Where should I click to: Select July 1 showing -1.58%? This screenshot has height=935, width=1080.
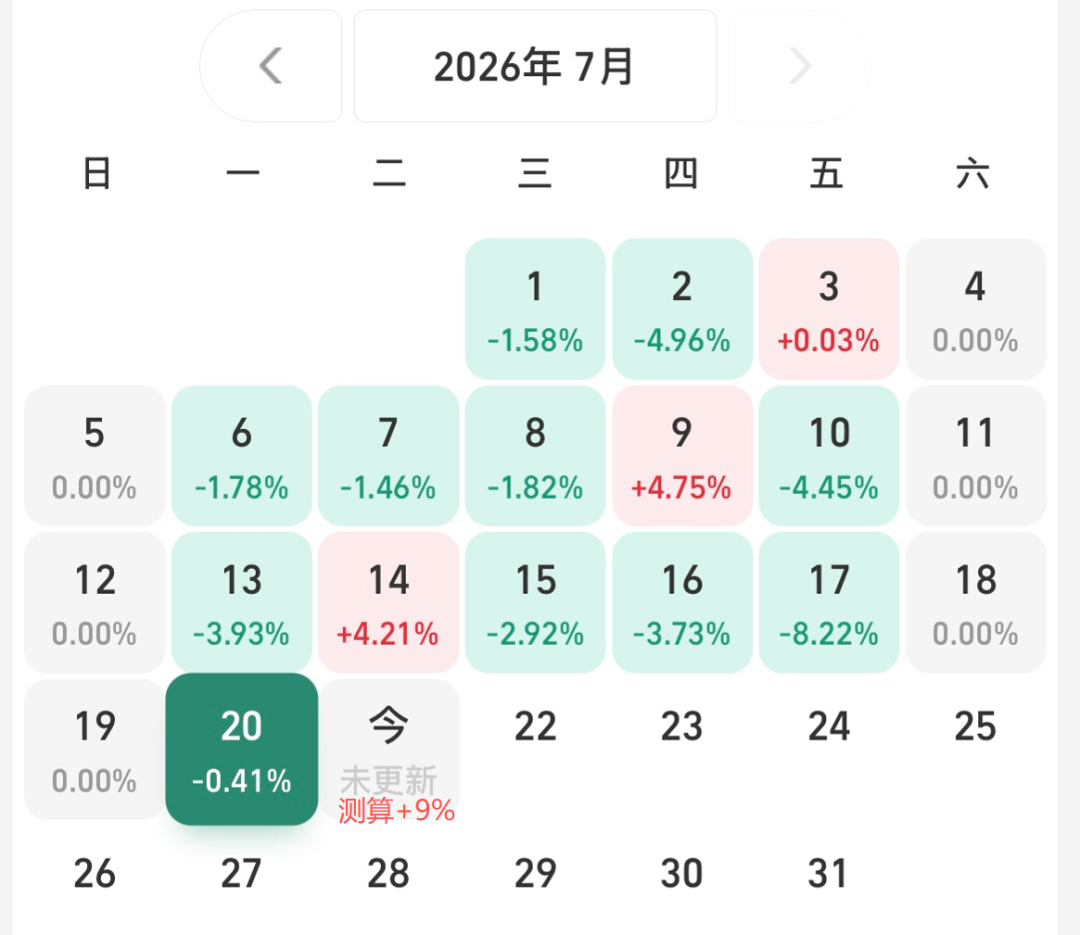pyautogui.click(x=535, y=309)
